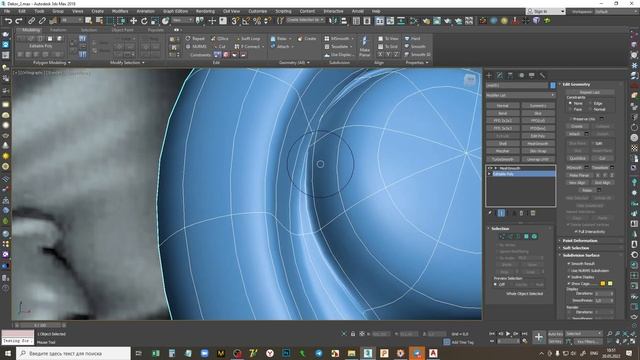Open the Utilities tab in command panel
Image resolution: width=640 pixels, height=360 pixels.
tap(542, 75)
